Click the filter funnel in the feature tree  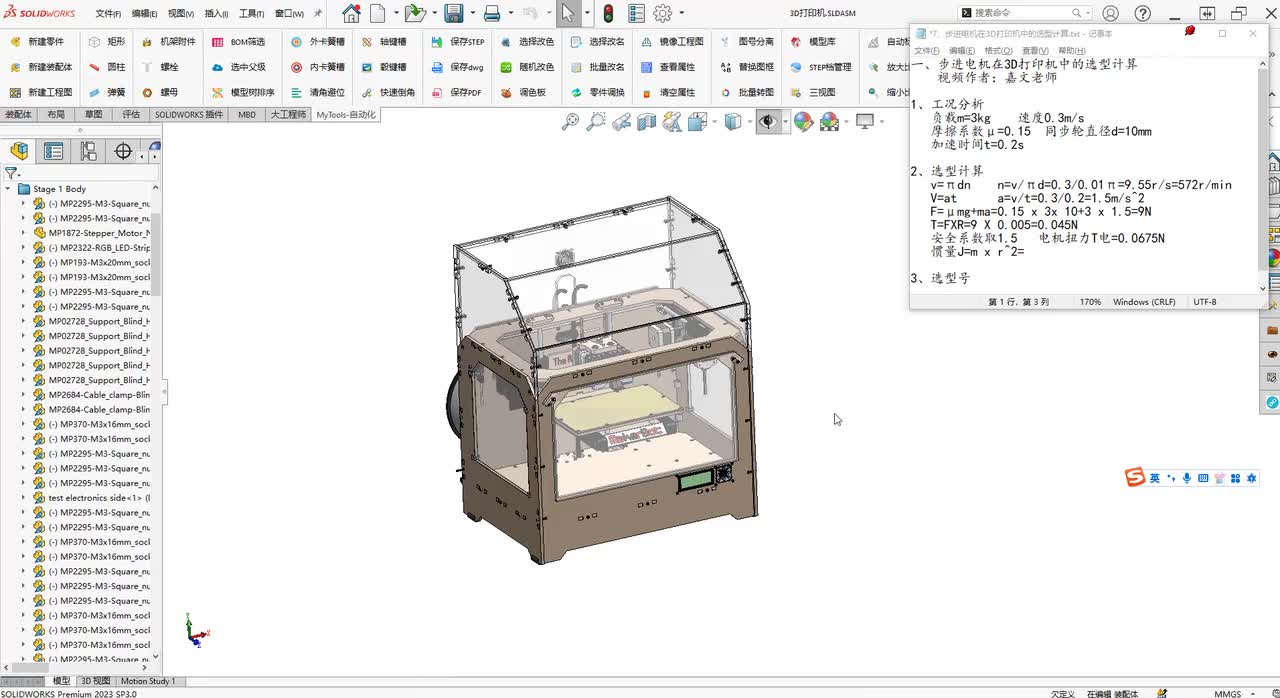click(x=11, y=173)
